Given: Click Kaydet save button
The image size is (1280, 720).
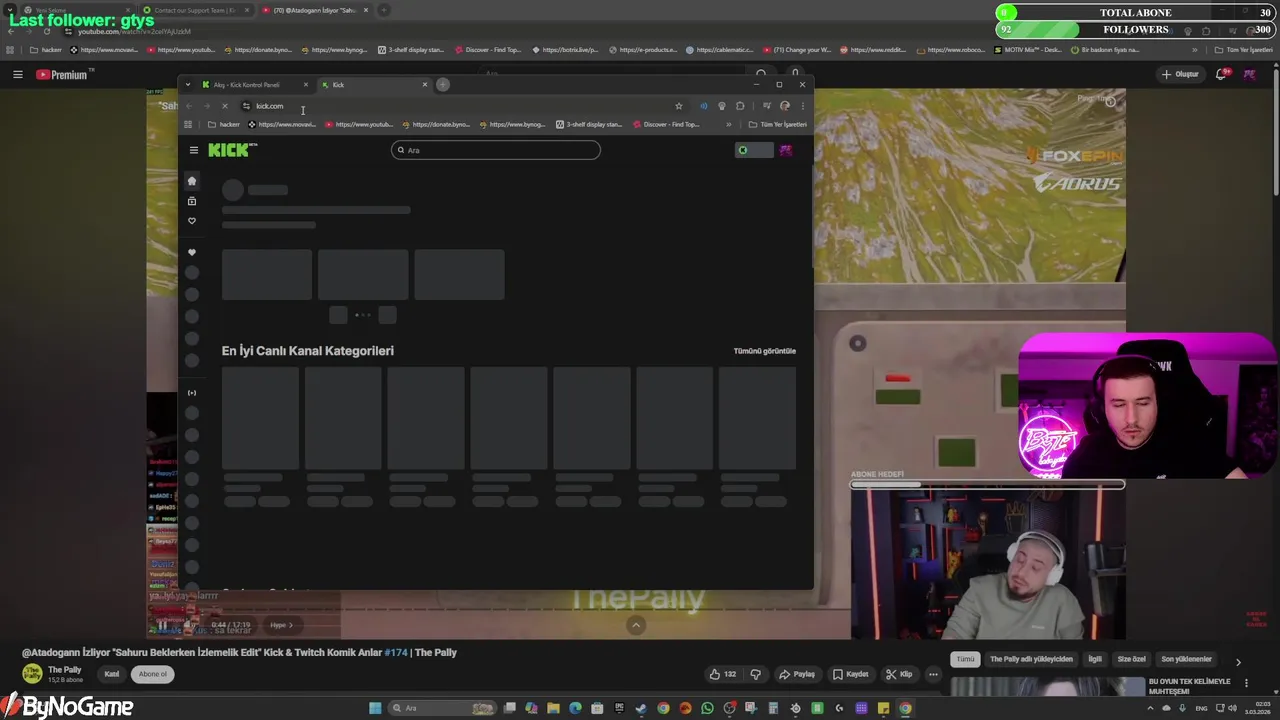Looking at the screenshot, I should point(851,674).
